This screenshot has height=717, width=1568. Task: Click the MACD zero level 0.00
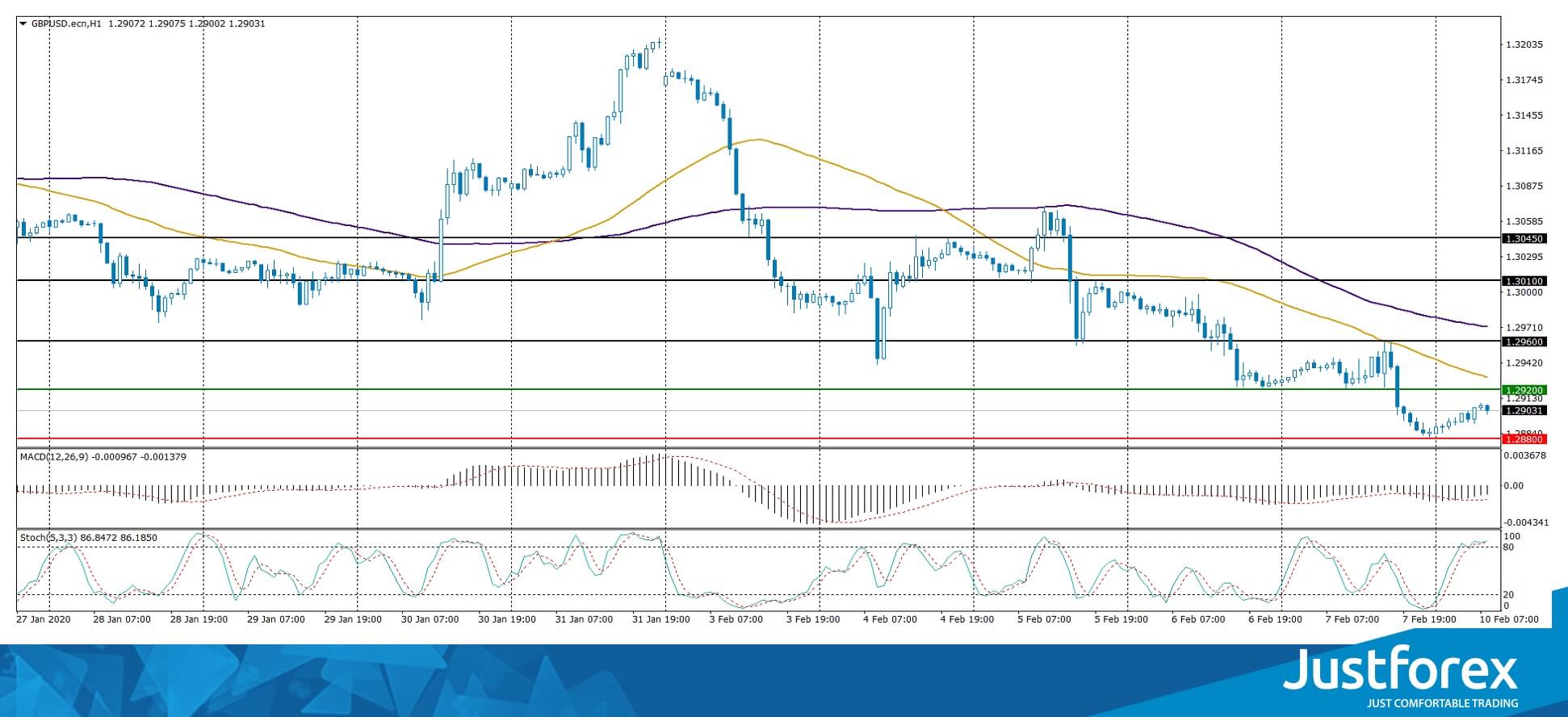point(1512,486)
